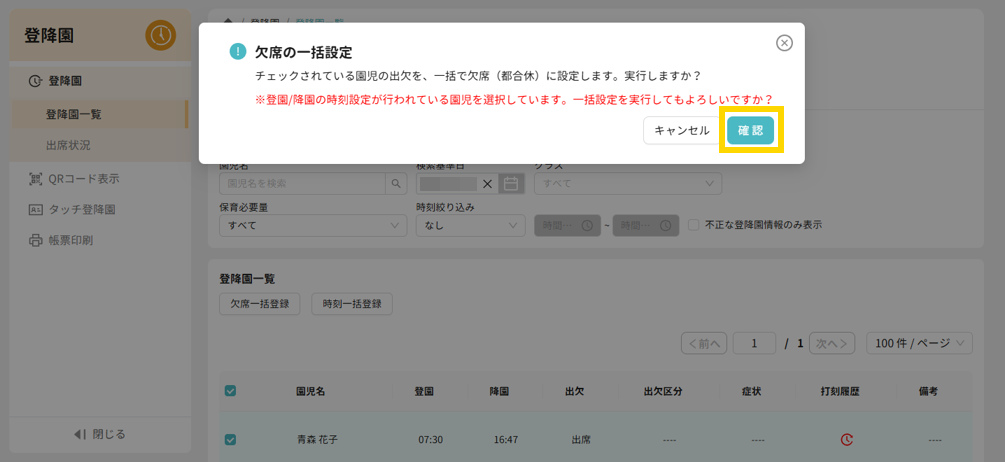Click the orange clock icon in the header
The height and width of the screenshot is (462, 1005).
[160, 35]
